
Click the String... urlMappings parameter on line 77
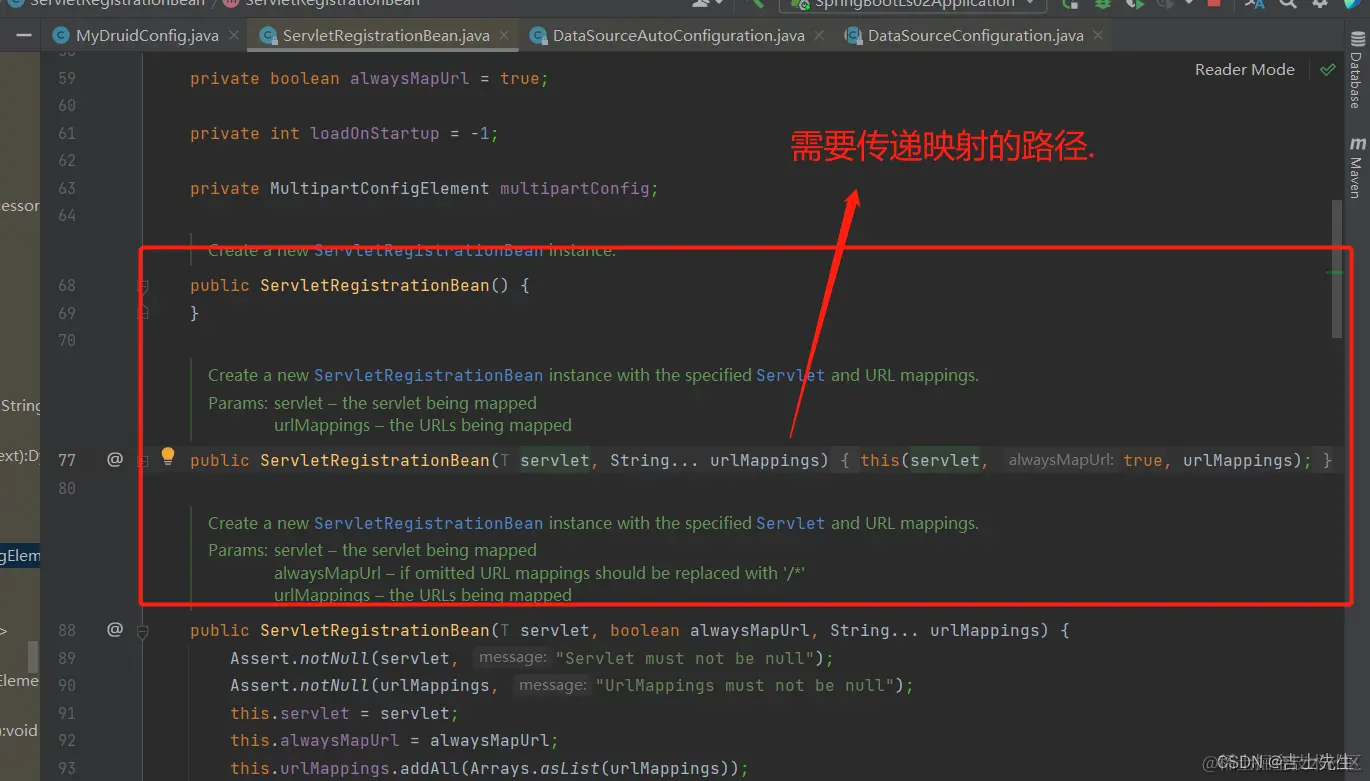pos(715,460)
